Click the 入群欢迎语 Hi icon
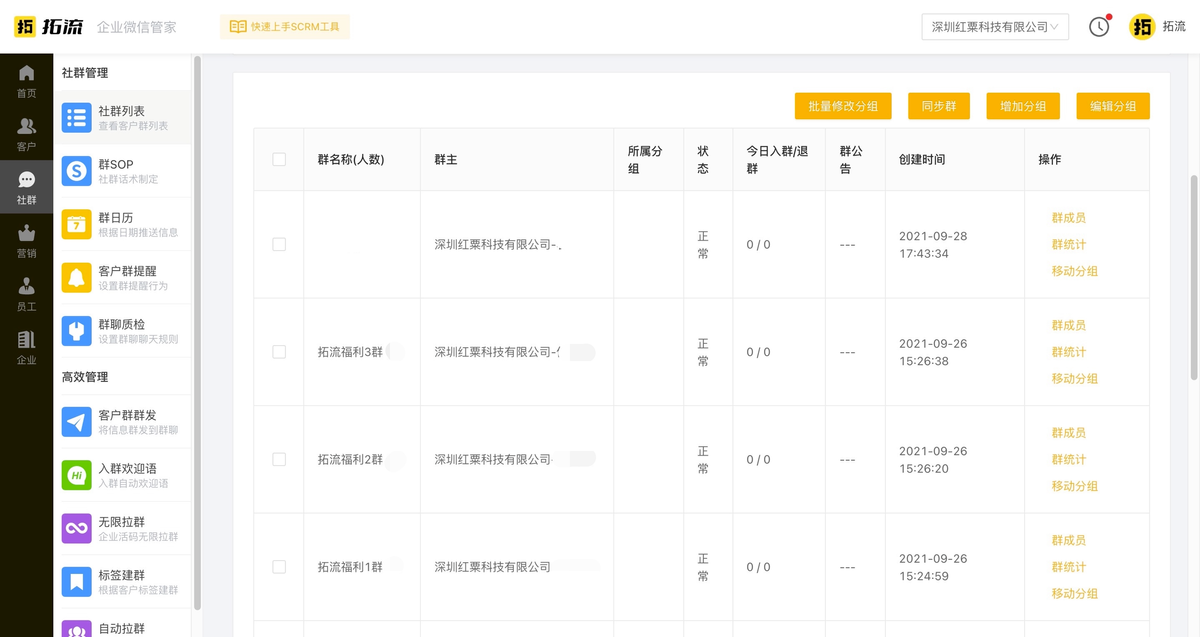The image size is (1200, 637). pos(76,473)
